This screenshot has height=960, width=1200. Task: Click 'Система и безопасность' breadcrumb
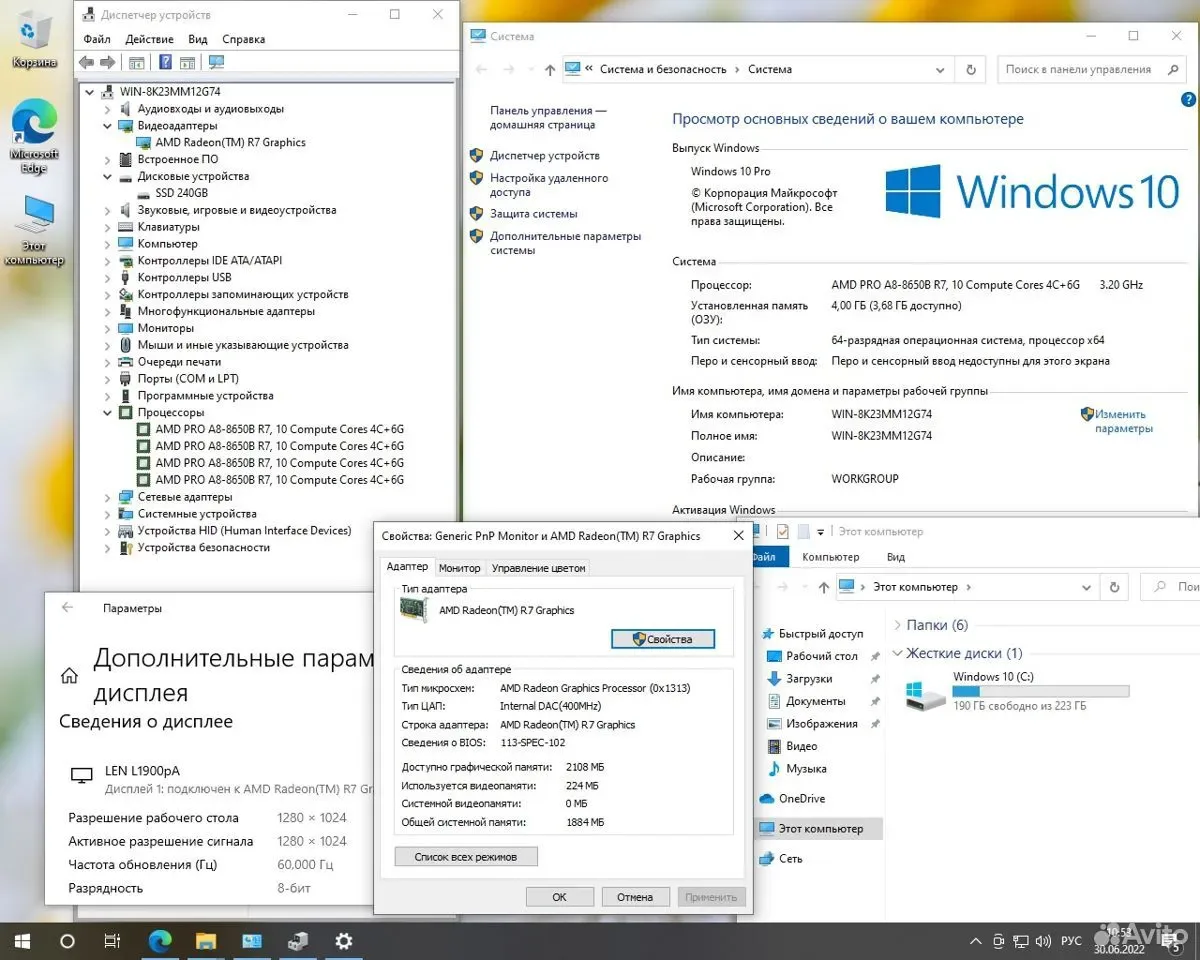(663, 70)
